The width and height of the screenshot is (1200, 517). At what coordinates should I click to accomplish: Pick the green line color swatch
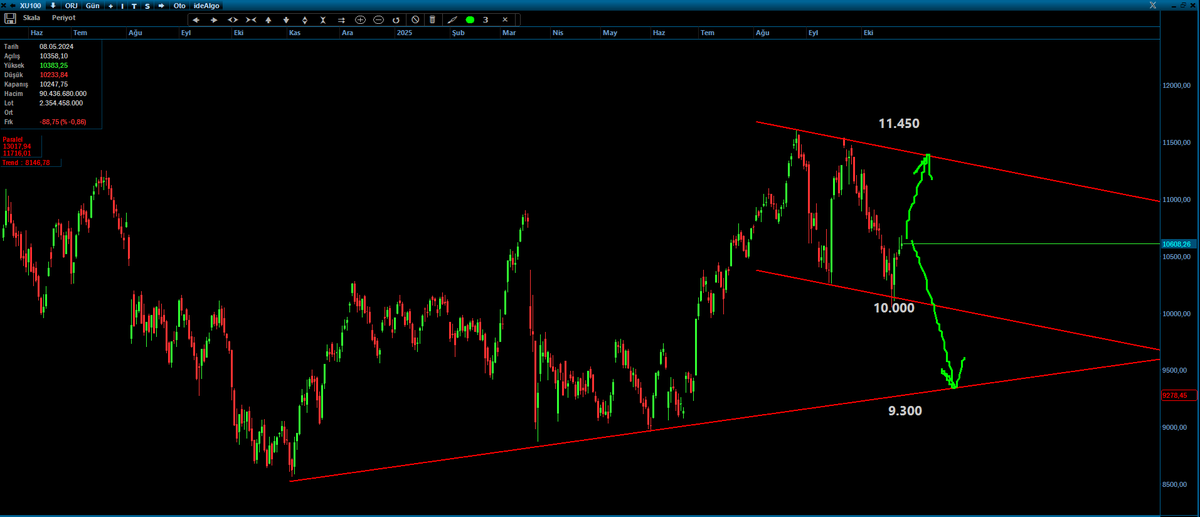(x=470, y=20)
